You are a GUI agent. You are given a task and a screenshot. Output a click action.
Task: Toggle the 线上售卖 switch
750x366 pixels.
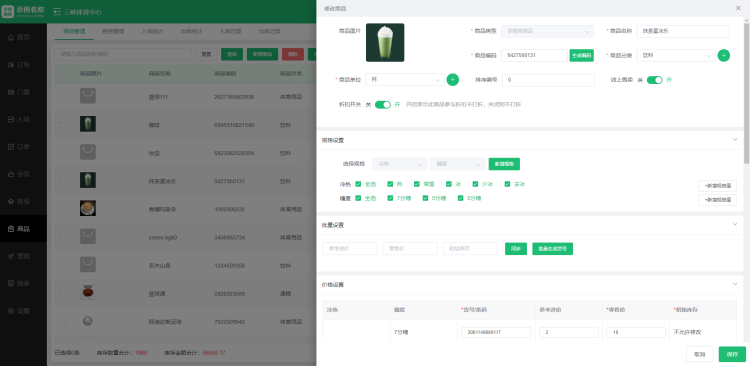(654, 80)
